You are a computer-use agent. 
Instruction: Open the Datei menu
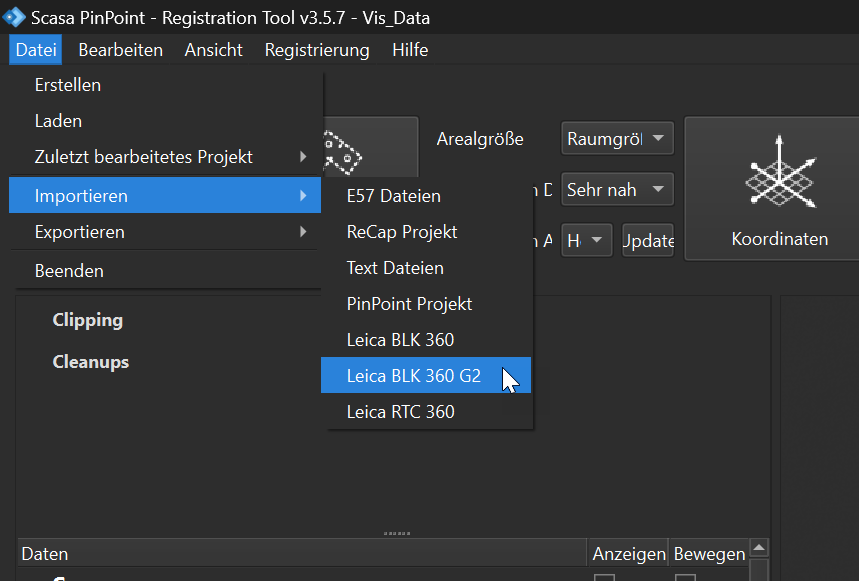(36, 50)
